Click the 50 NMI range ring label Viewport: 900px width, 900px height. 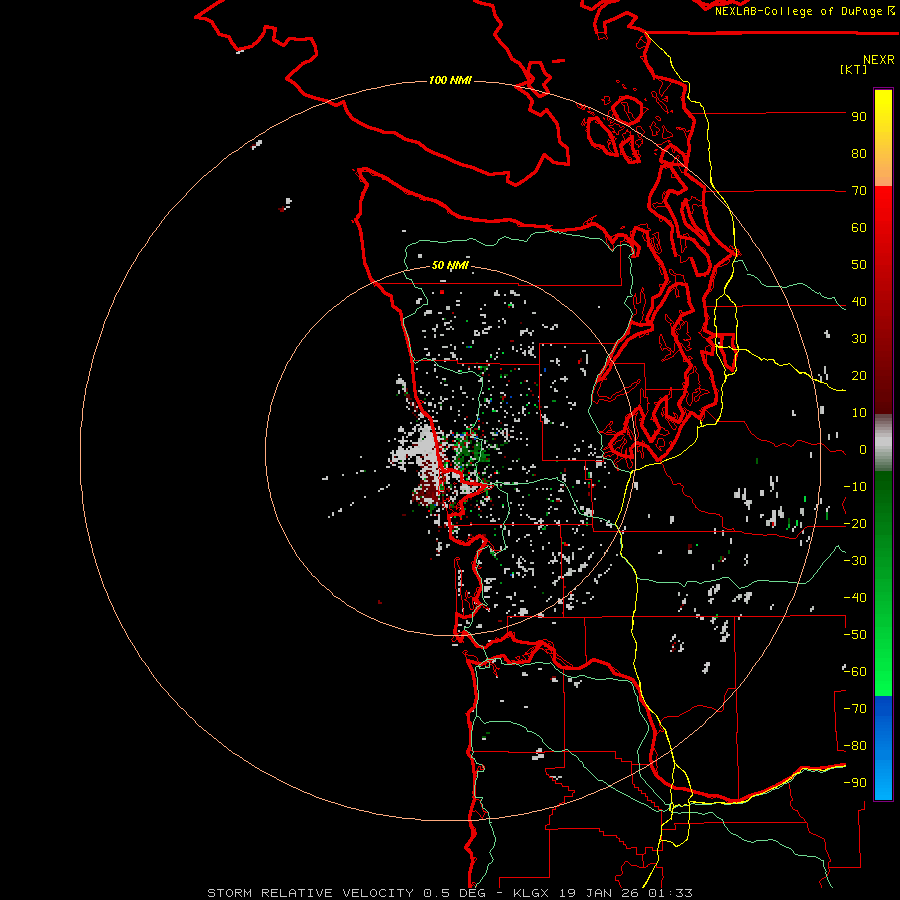tap(450, 265)
